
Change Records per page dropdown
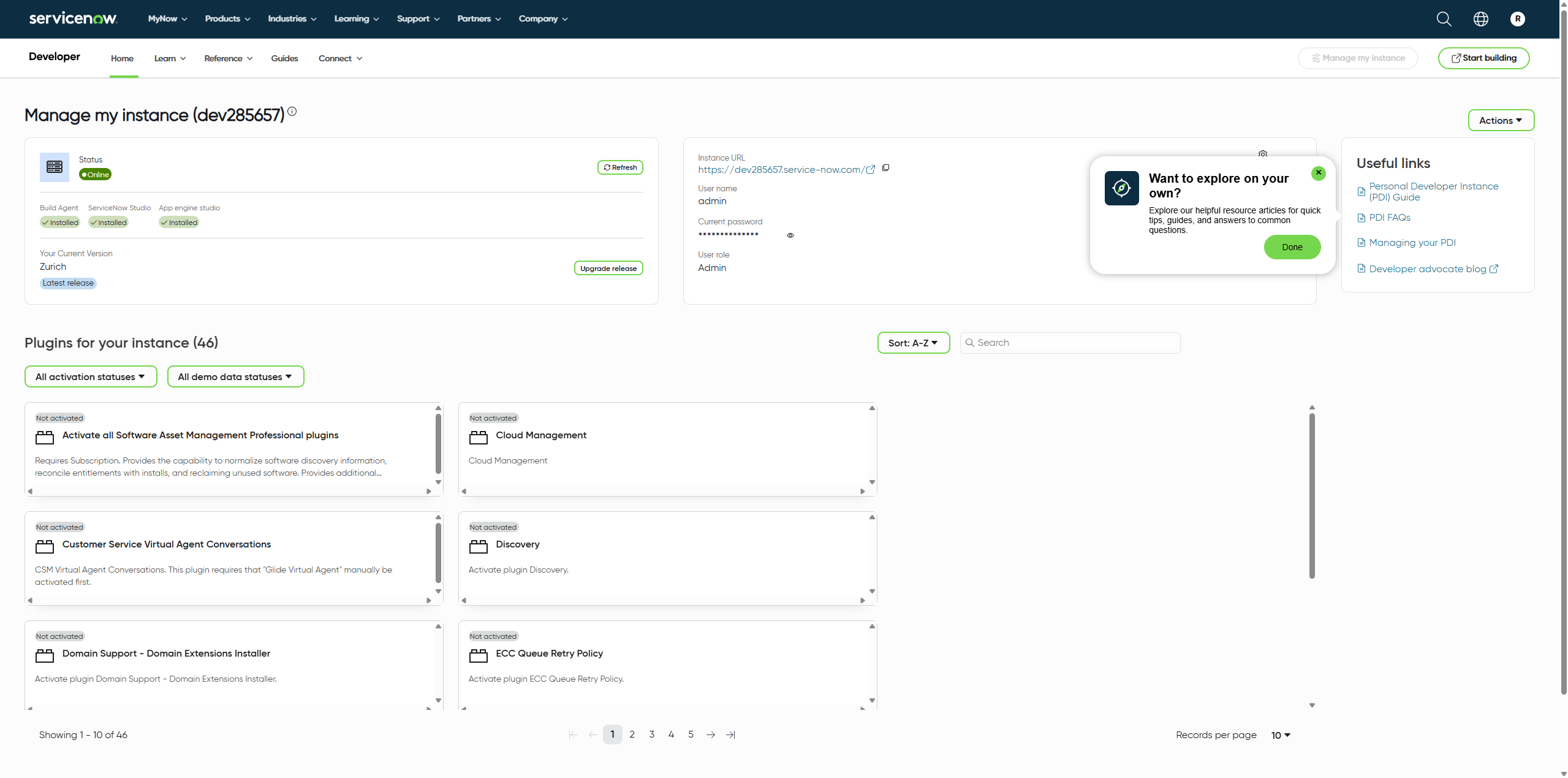[x=1279, y=734]
